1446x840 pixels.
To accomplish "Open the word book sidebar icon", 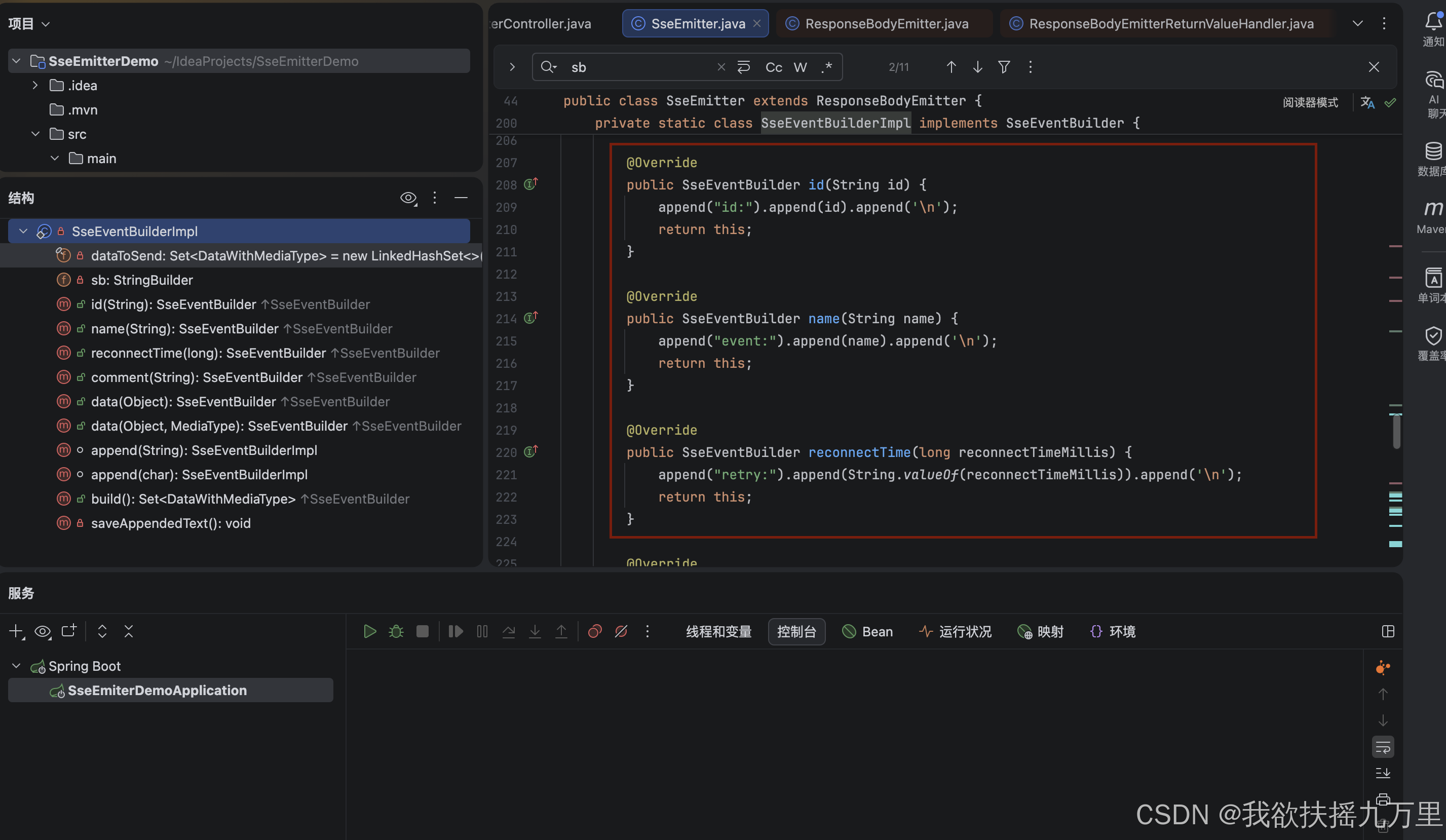I will (x=1433, y=278).
